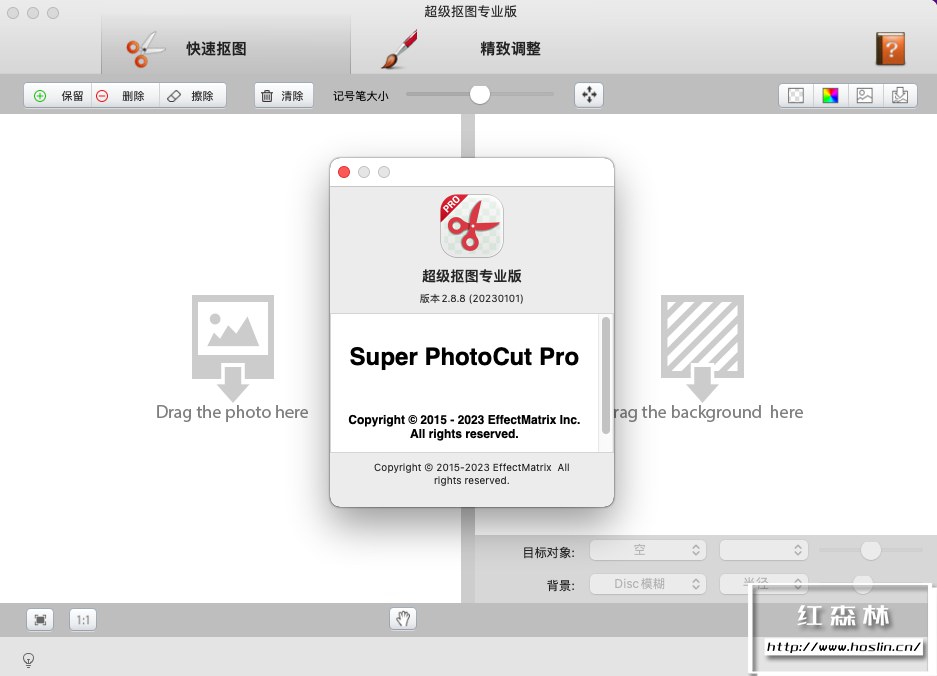Screen dimensions: 937x676
Task: Choose the solid color background icon
Action: tap(830, 96)
